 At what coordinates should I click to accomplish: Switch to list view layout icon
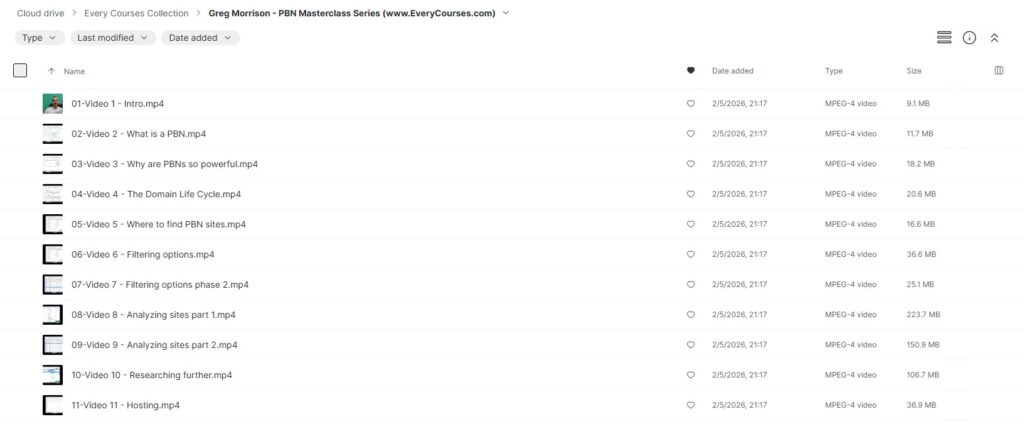tap(943, 37)
